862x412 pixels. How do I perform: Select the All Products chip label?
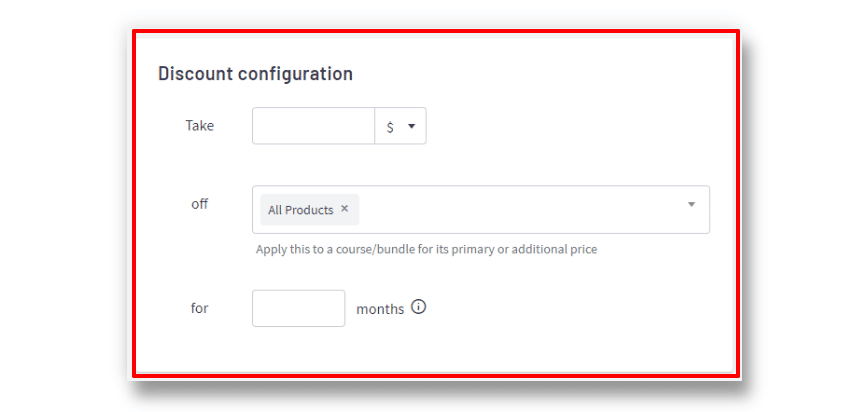300,210
